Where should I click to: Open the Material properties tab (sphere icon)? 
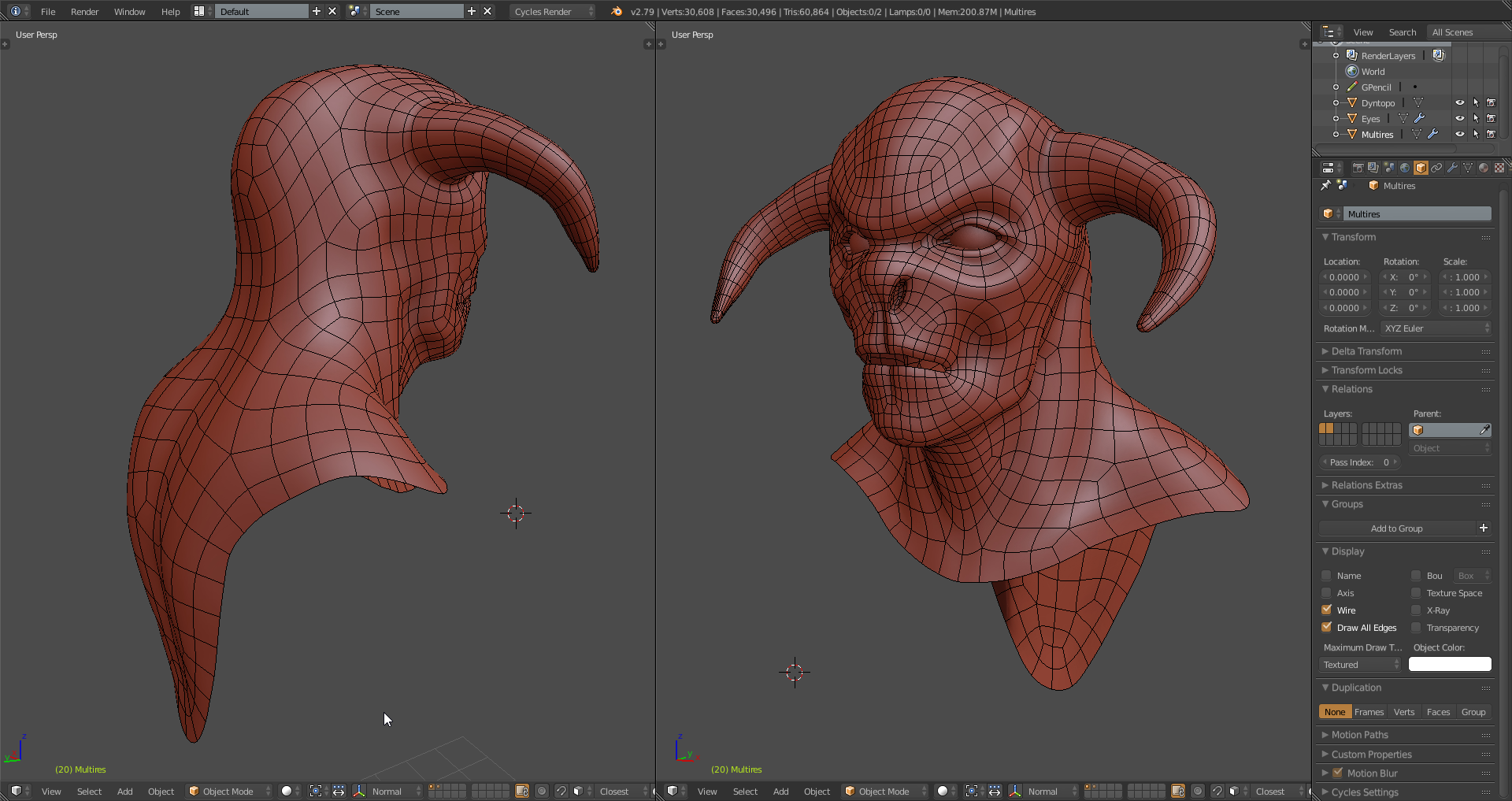tap(1484, 168)
